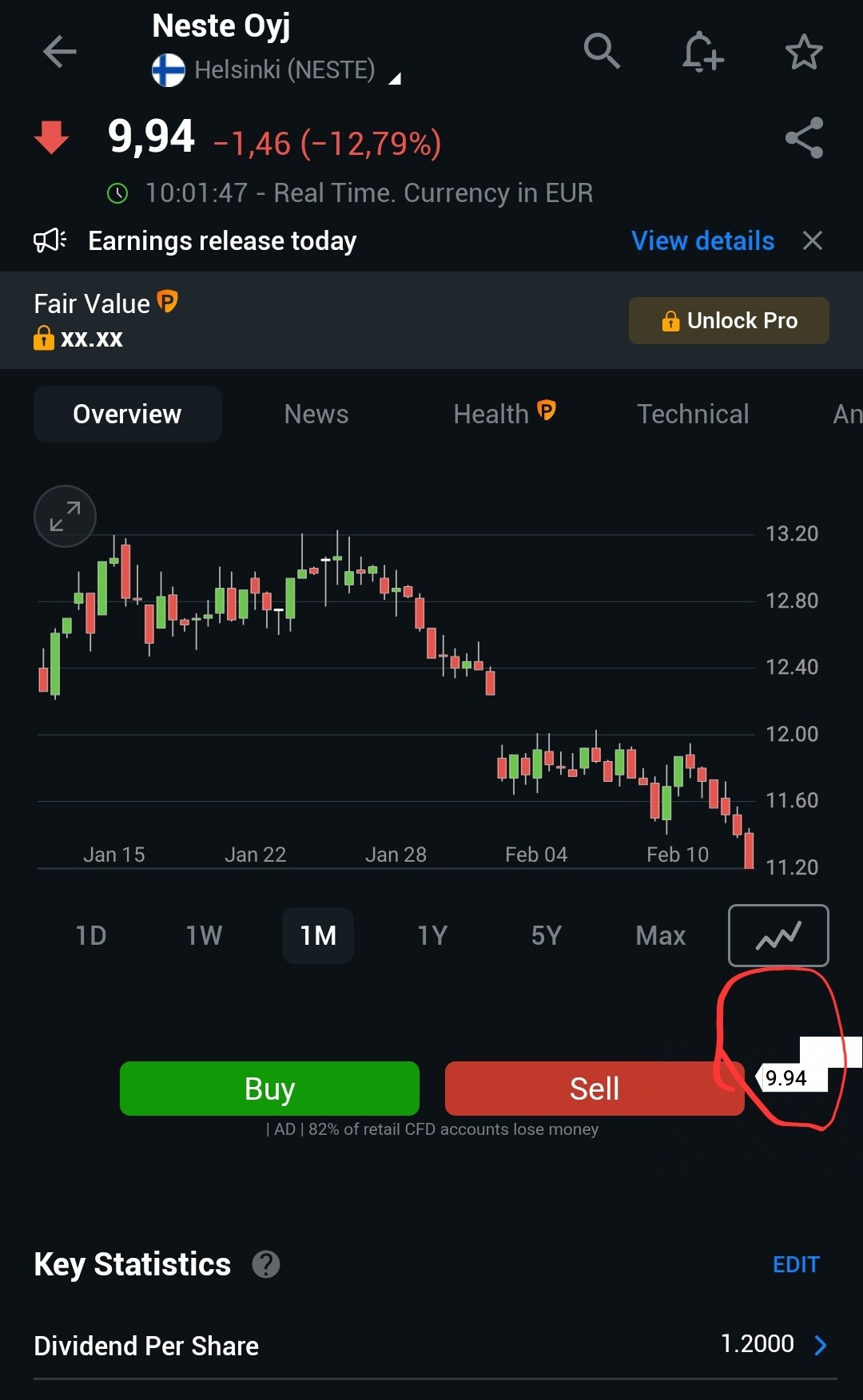The image size is (863, 1400).
Task: Tap the -1,46 (-12,79%) change value
Action: (328, 145)
